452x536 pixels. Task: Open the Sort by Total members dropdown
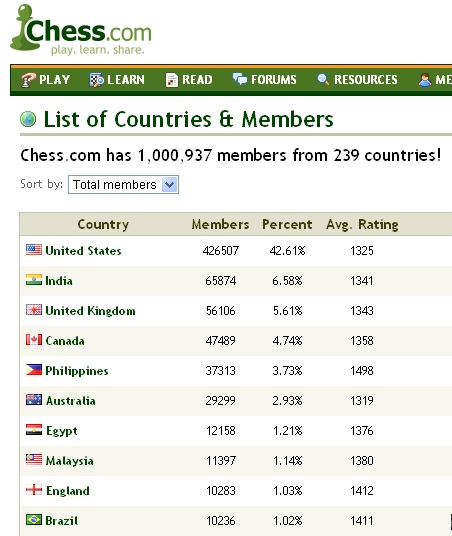coord(123,185)
